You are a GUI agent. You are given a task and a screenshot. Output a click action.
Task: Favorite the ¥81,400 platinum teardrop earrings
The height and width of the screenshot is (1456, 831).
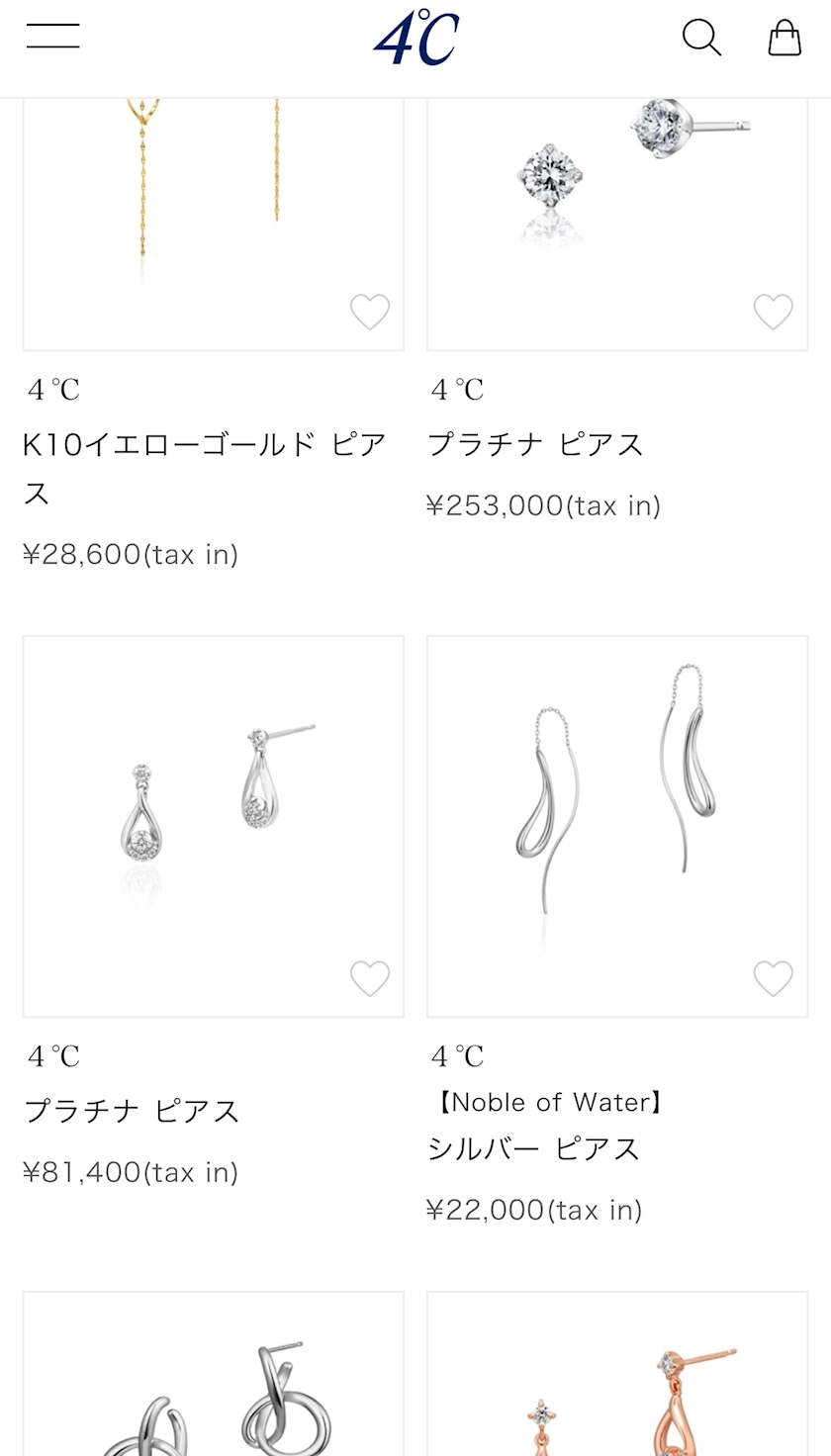[370, 978]
